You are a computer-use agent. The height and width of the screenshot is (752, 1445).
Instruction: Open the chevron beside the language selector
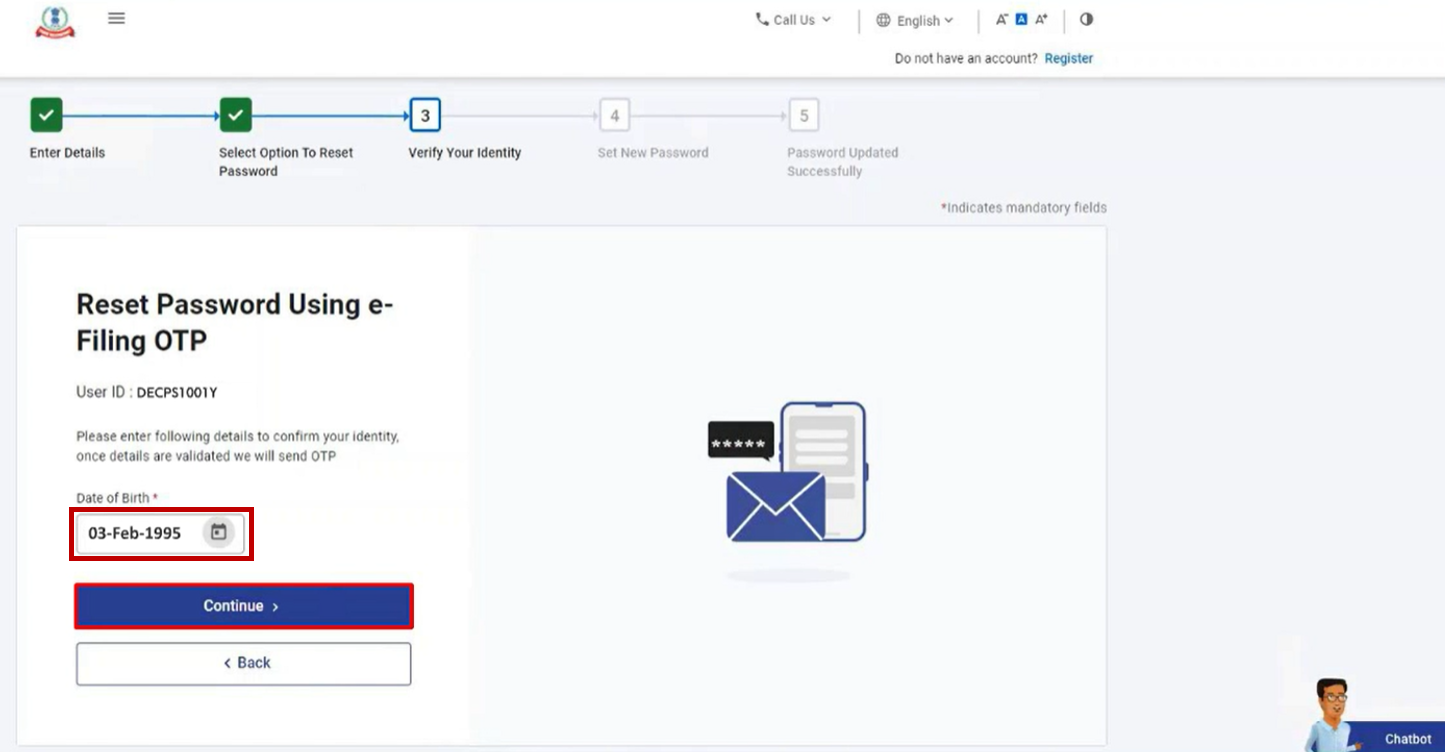click(x=949, y=19)
